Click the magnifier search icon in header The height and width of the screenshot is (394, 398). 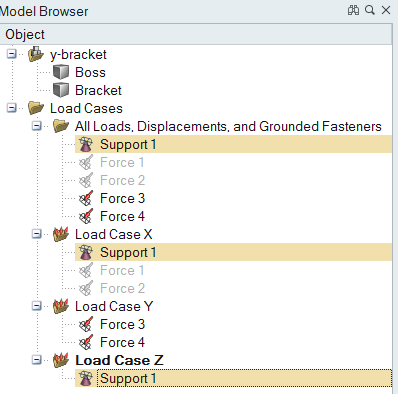pos(370,10)
